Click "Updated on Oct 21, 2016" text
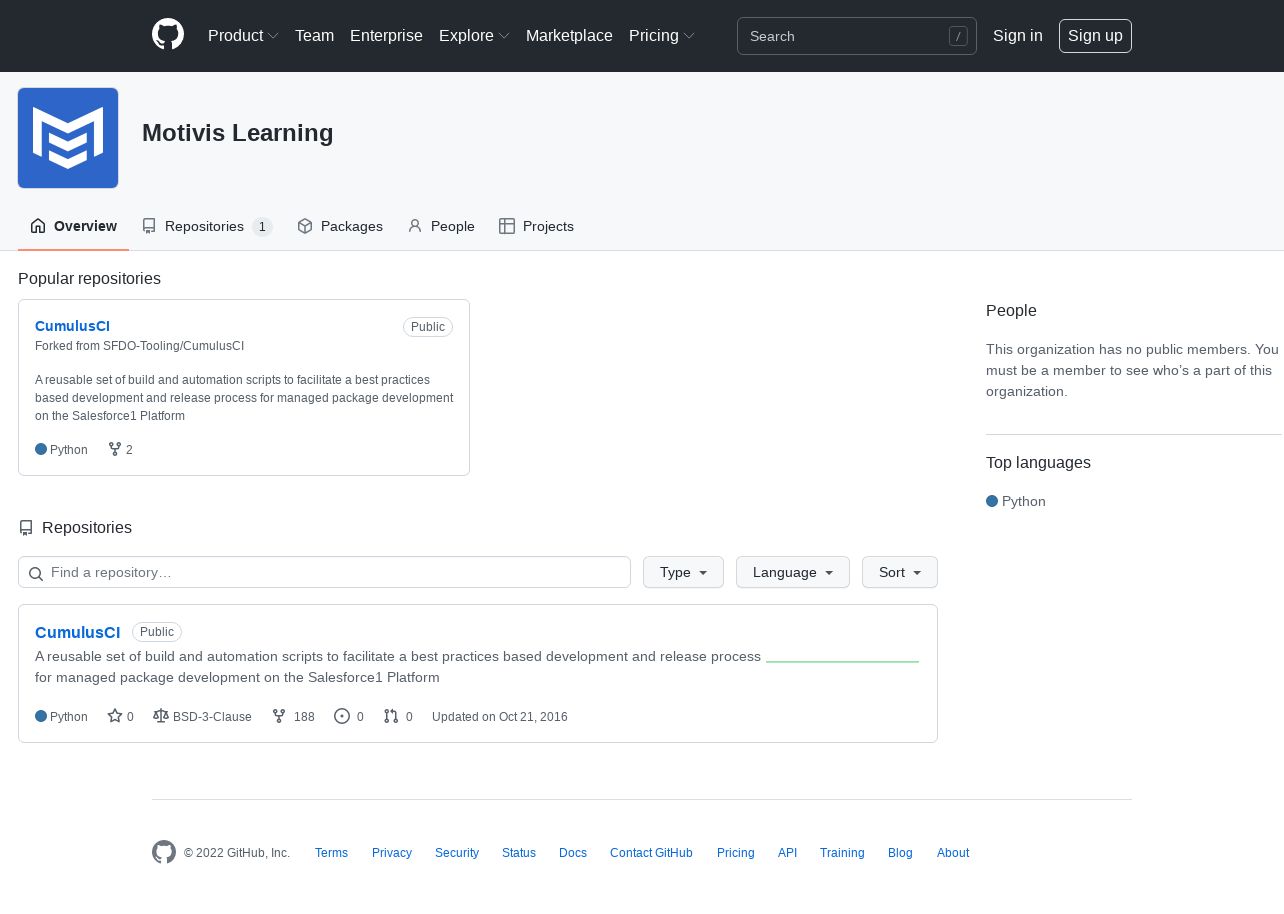This screenshot has width=1284, height=914. point(500,717)
